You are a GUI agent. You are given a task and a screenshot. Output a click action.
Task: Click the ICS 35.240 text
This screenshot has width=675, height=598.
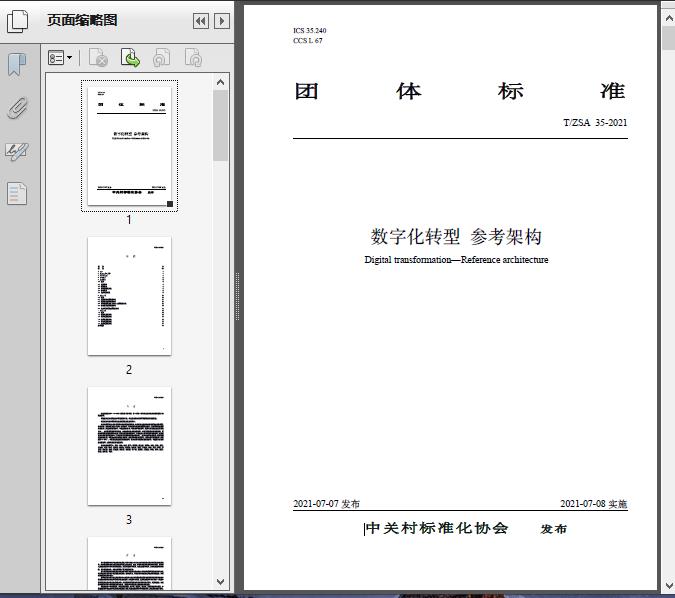310,31
